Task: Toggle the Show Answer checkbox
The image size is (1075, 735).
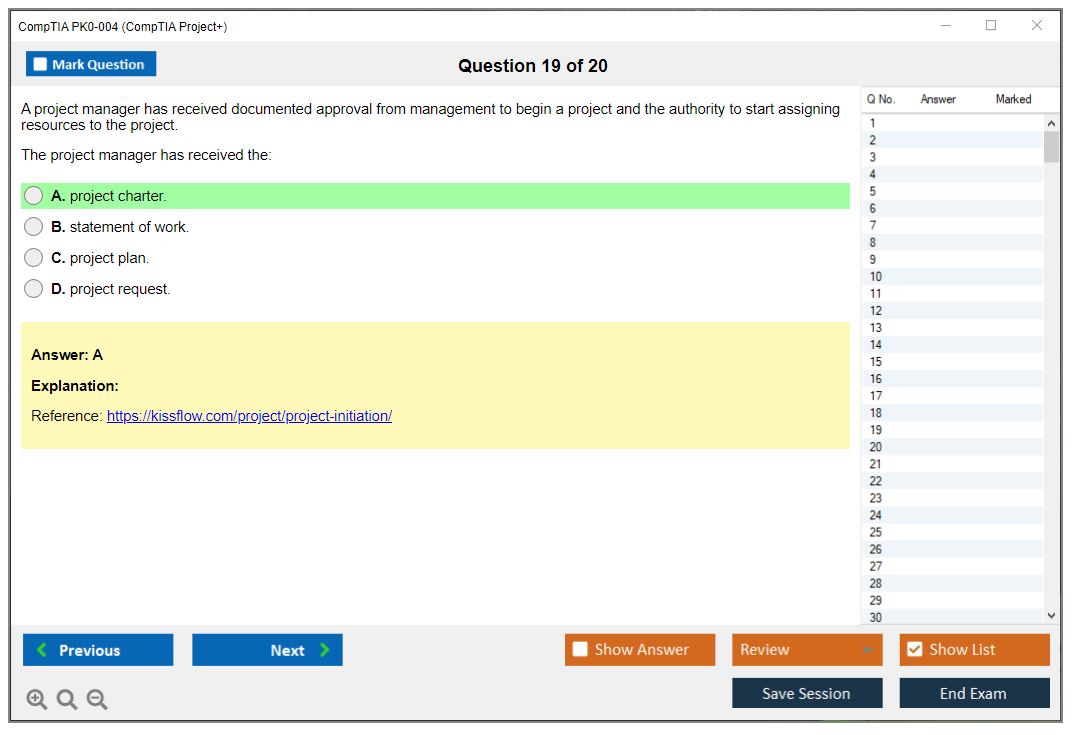Action: point(581,650)
